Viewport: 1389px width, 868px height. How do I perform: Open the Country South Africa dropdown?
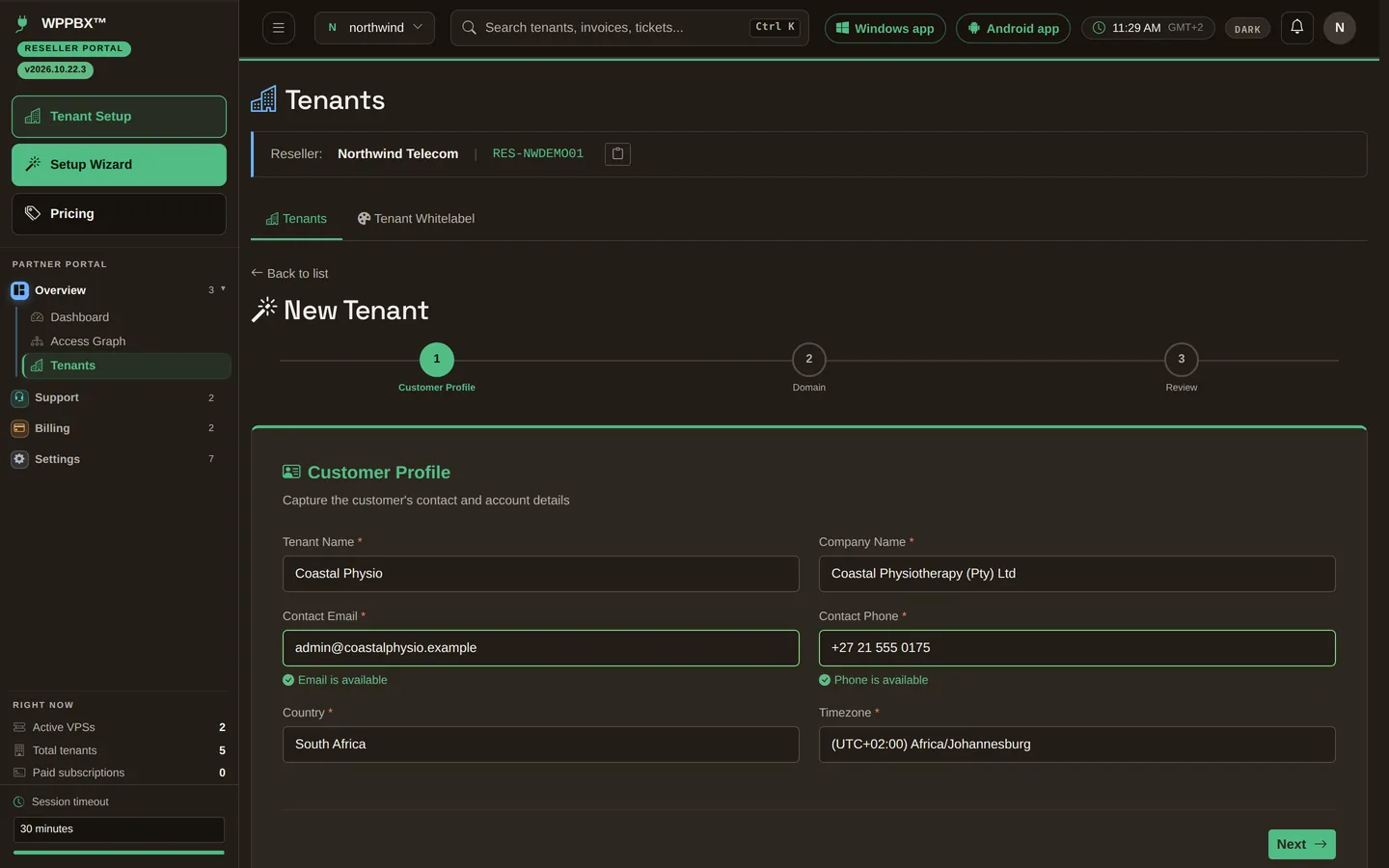540,745
